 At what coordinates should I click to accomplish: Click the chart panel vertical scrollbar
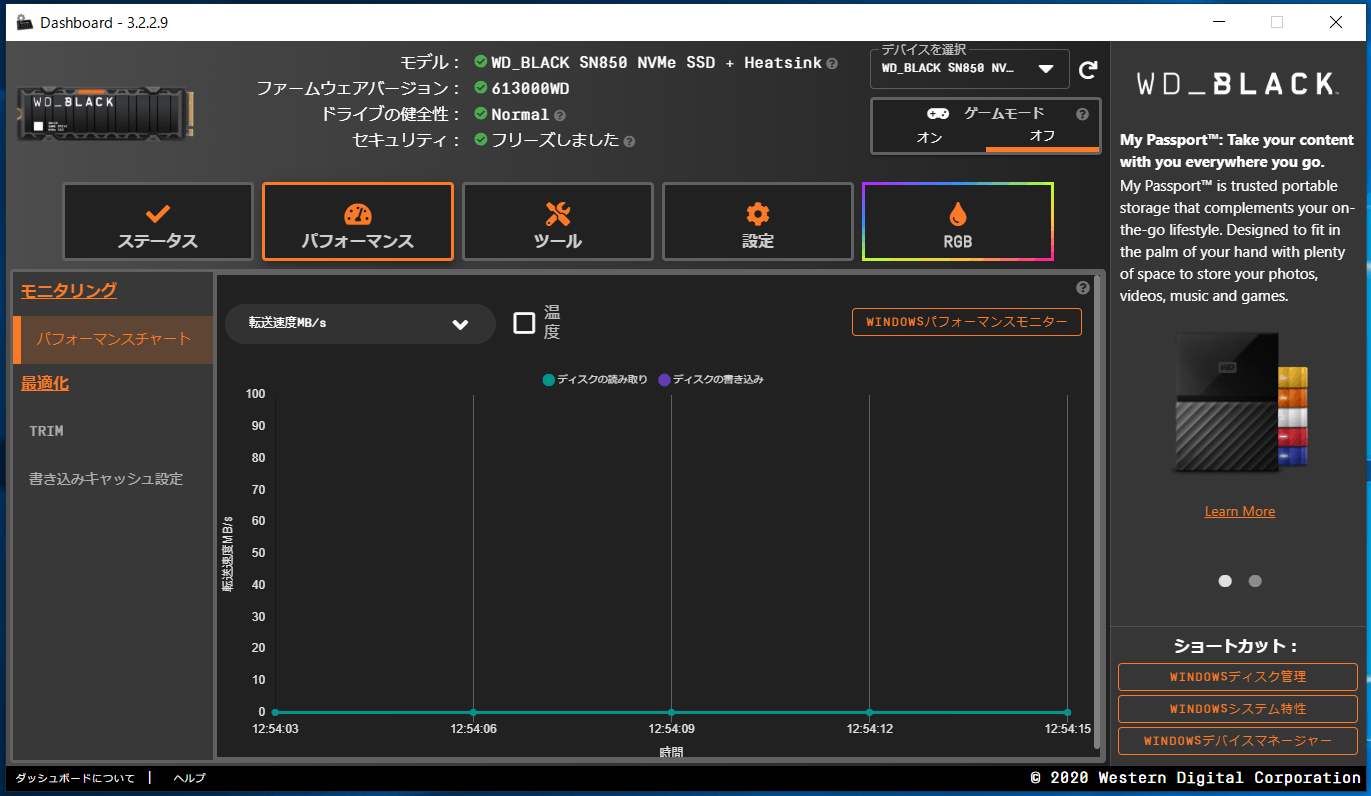click(x=1099, y=512)
